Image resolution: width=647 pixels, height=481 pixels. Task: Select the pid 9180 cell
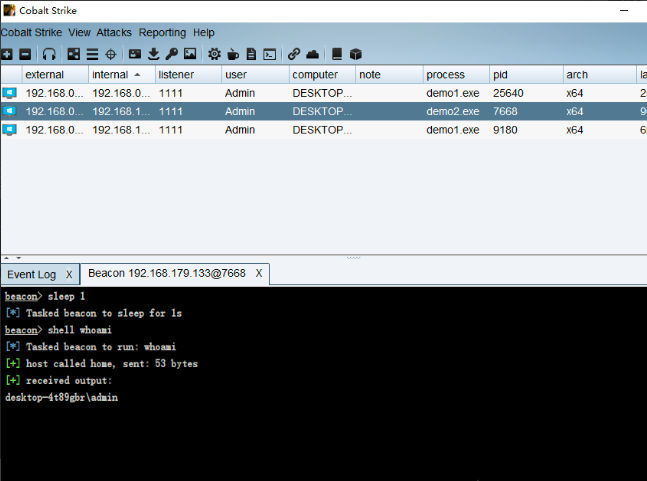click(526, 130)
